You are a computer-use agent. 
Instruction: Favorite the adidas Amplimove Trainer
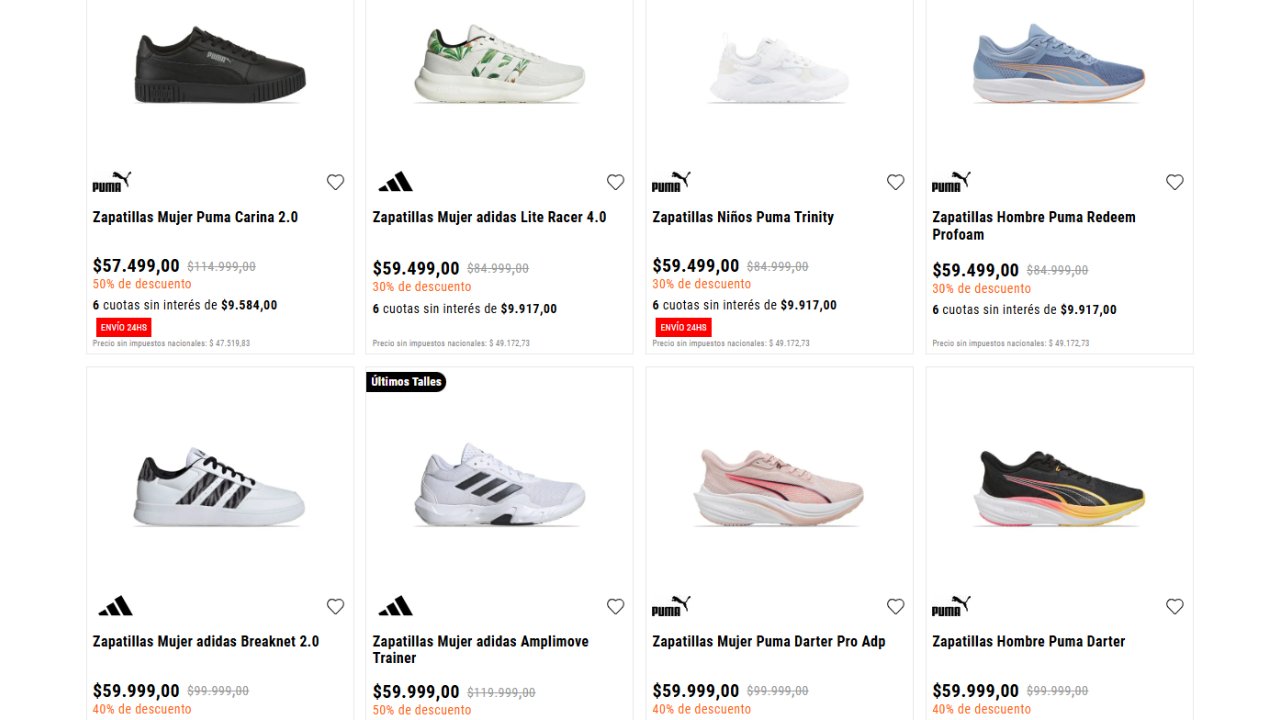coord(615,606)
